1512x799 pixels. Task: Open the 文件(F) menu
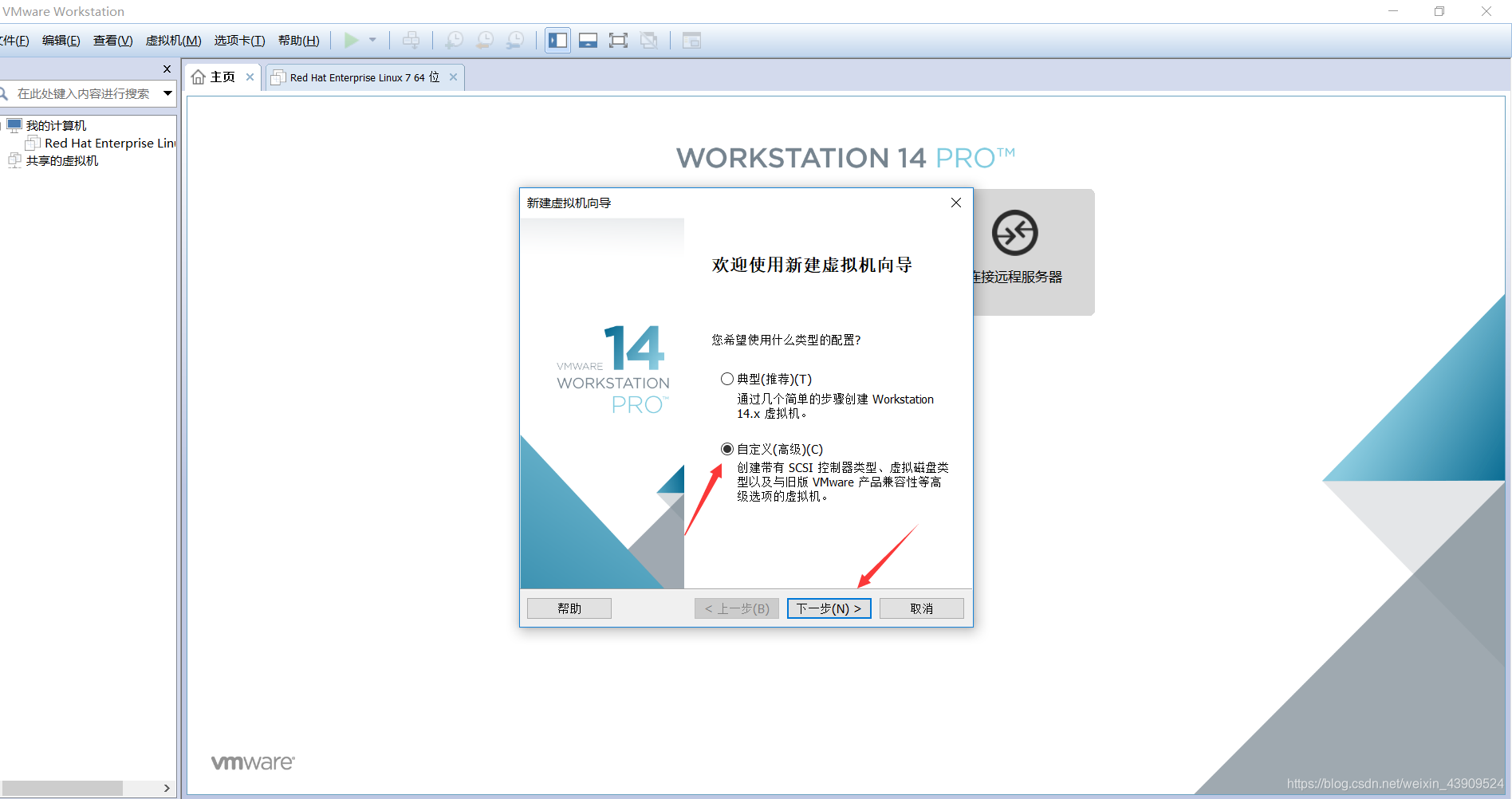point(14,41)
